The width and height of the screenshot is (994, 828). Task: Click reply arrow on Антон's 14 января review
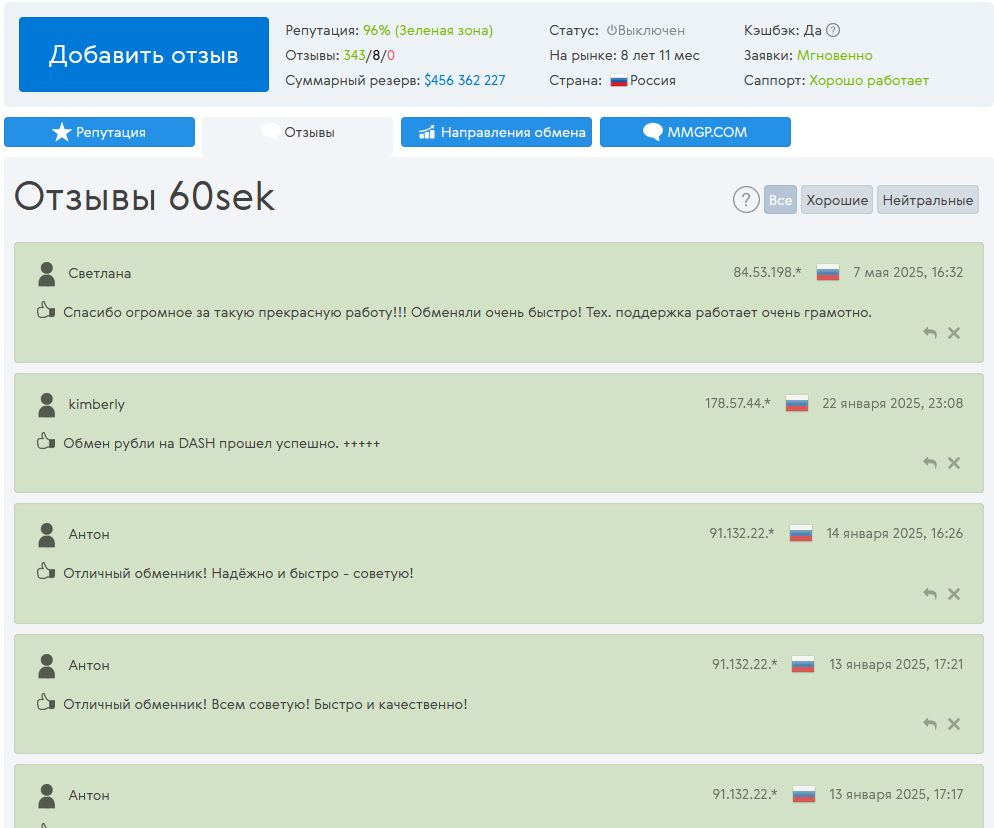[930, 594]
